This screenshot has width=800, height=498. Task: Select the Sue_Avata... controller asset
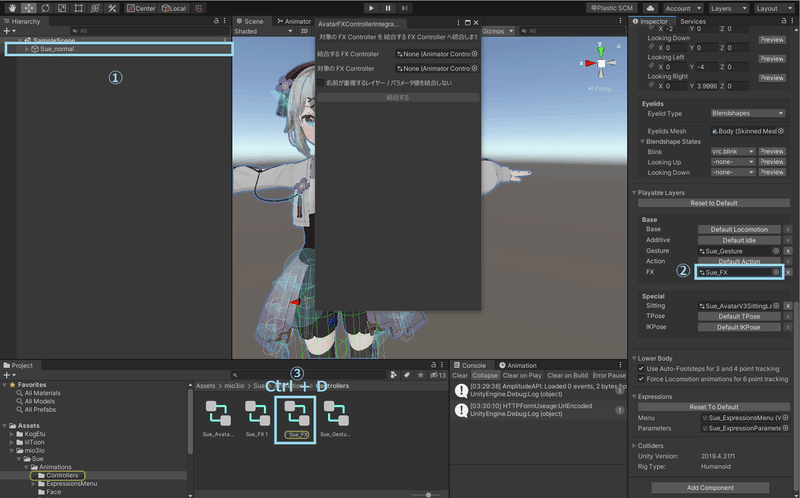218,419
